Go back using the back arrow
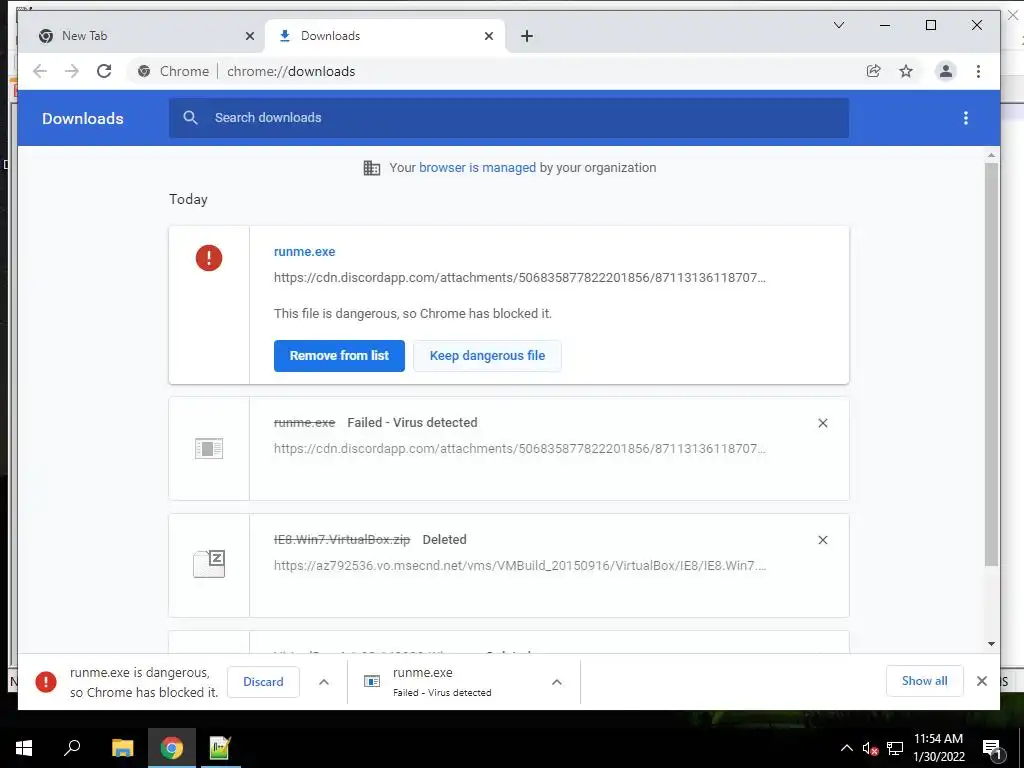This screenshot has height=768, width=1024. [x=40, y=71]
